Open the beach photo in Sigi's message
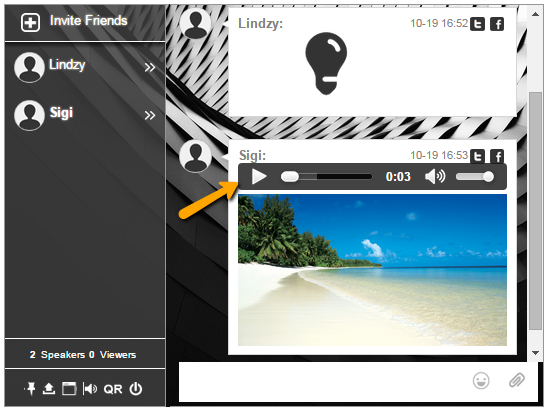548x411 pixels. (372, 270)
